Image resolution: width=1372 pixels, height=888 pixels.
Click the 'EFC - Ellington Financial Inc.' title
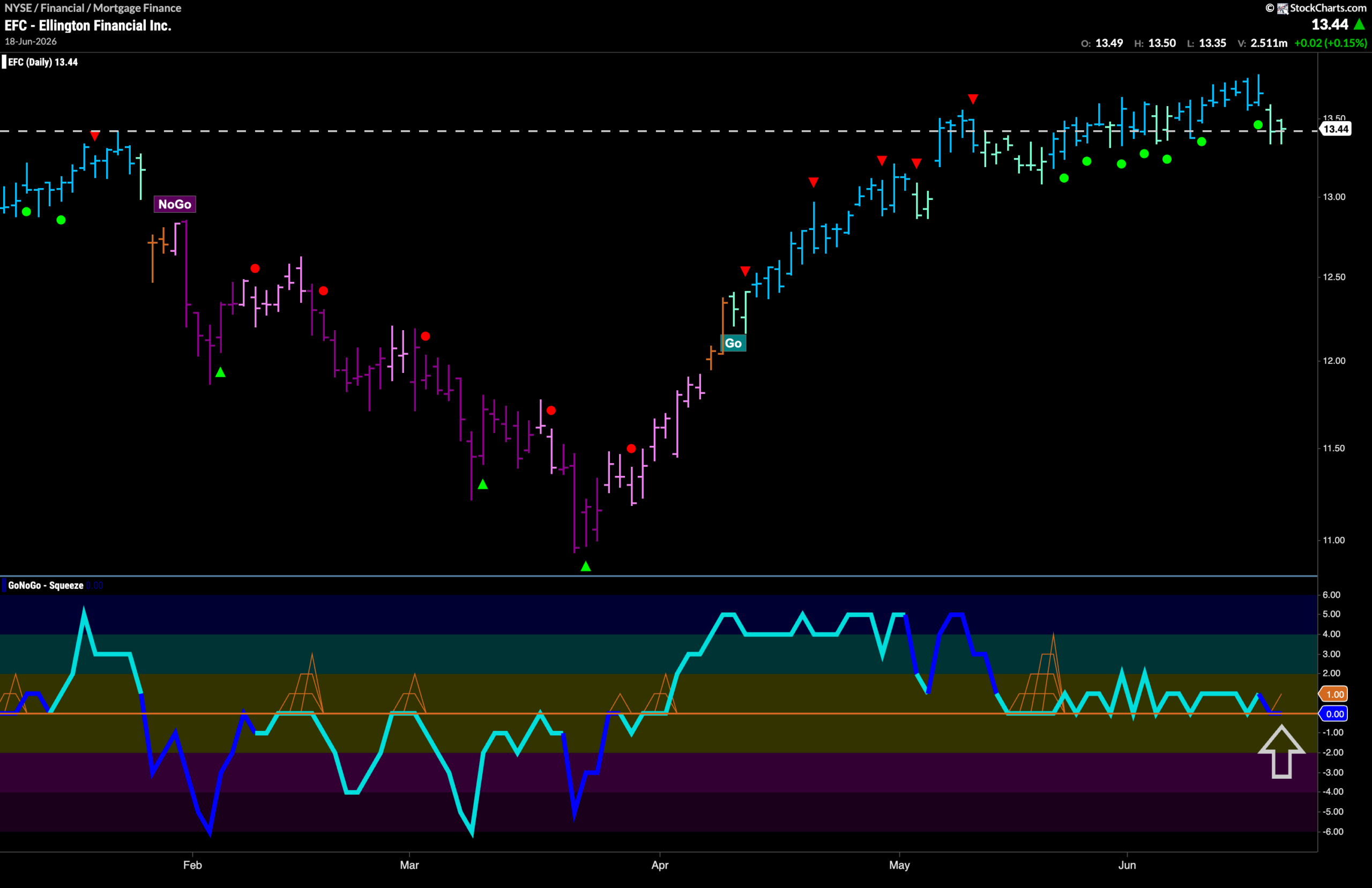click(87, 25)
